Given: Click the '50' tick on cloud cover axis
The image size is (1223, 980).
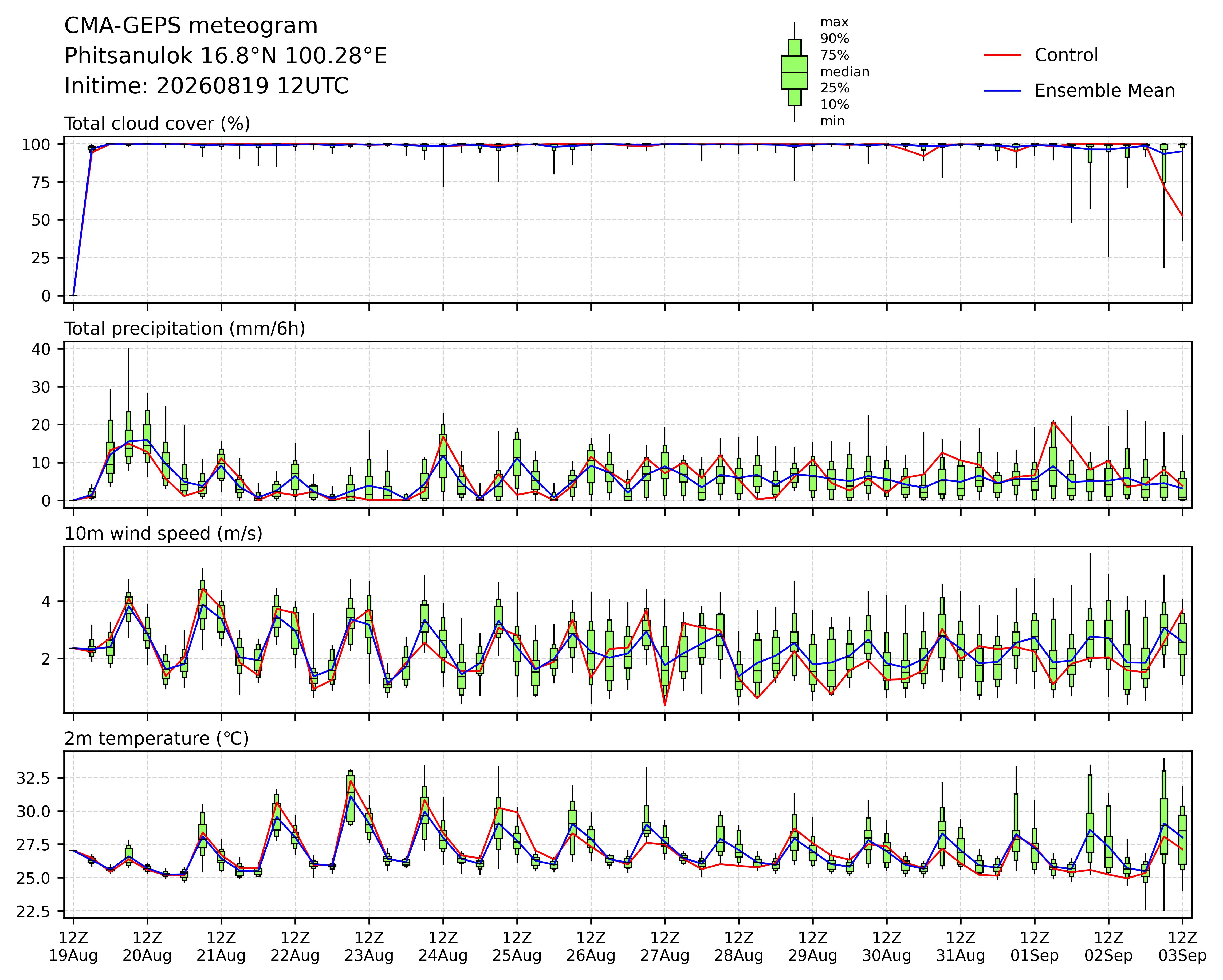Looking at the screenshot, I should tap(41, 220).
